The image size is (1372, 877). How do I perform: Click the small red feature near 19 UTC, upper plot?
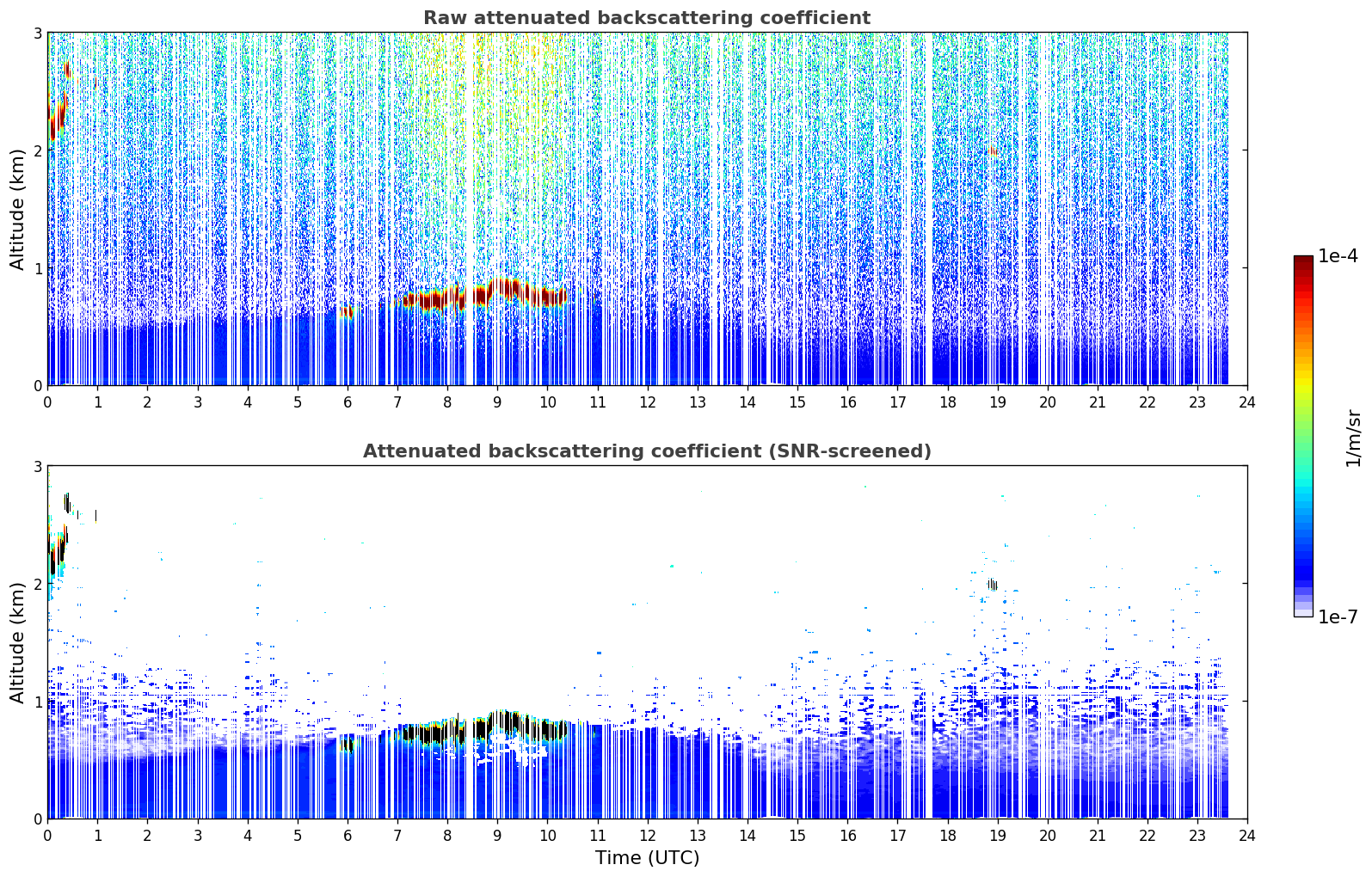tap(994, 151)
